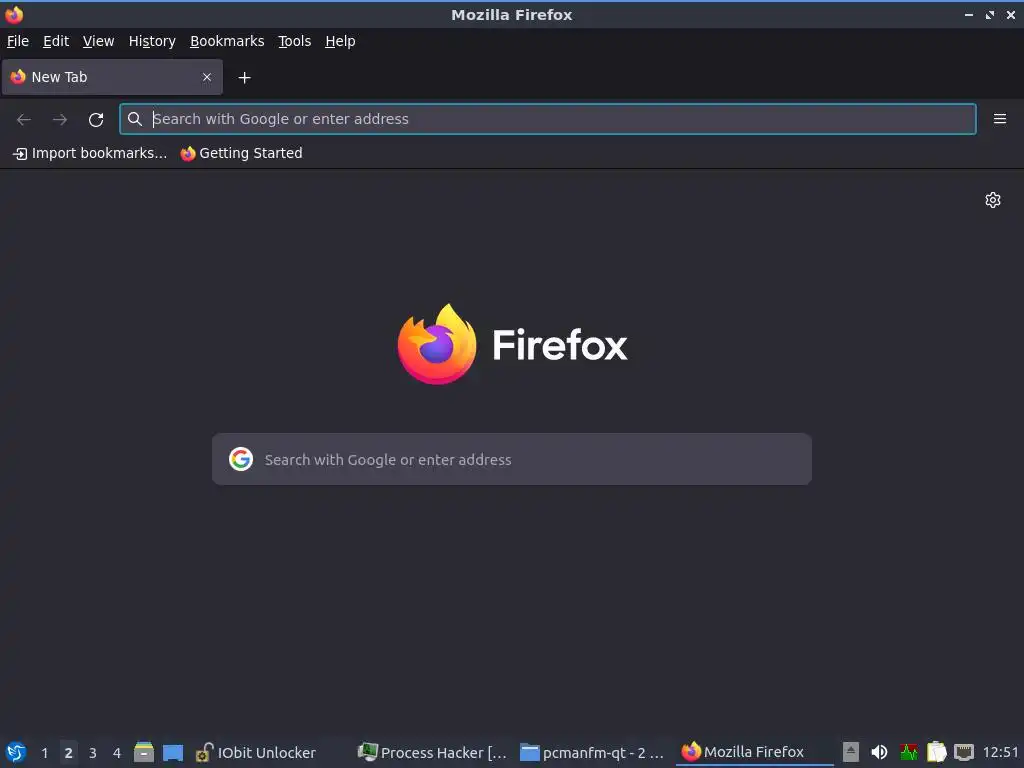1024x768 pixels.
Task: Open the Help menu
Action: [x=340, y=41]
